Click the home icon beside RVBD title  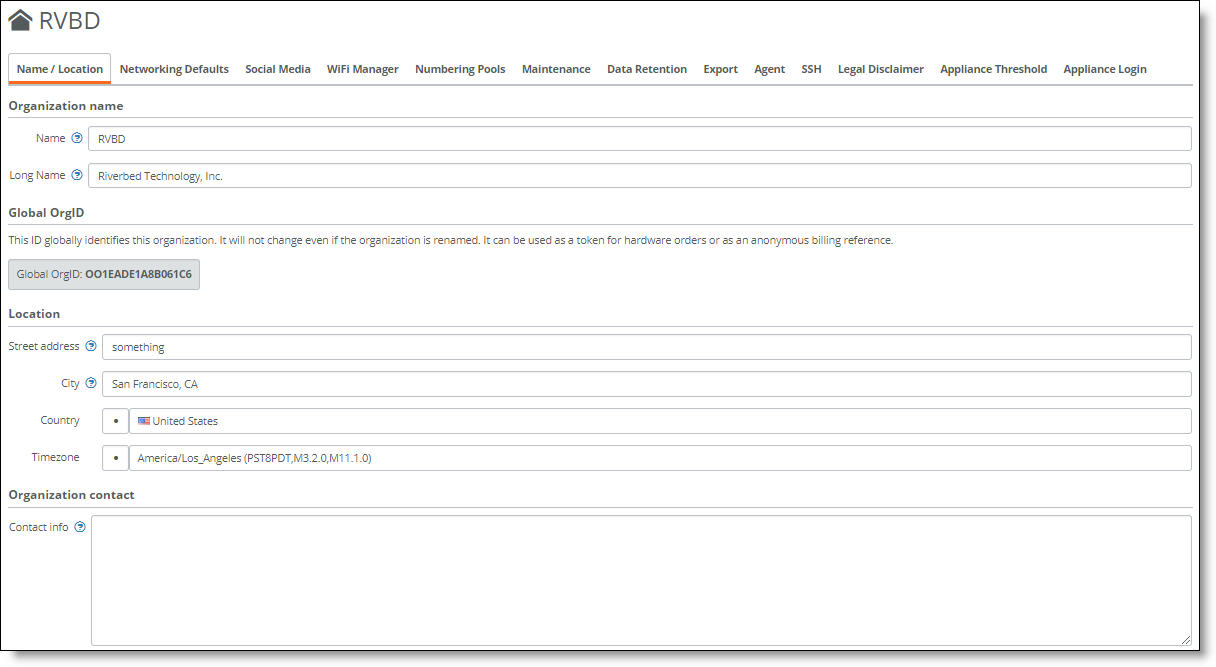pyautogui.click(x=20, y=20)
